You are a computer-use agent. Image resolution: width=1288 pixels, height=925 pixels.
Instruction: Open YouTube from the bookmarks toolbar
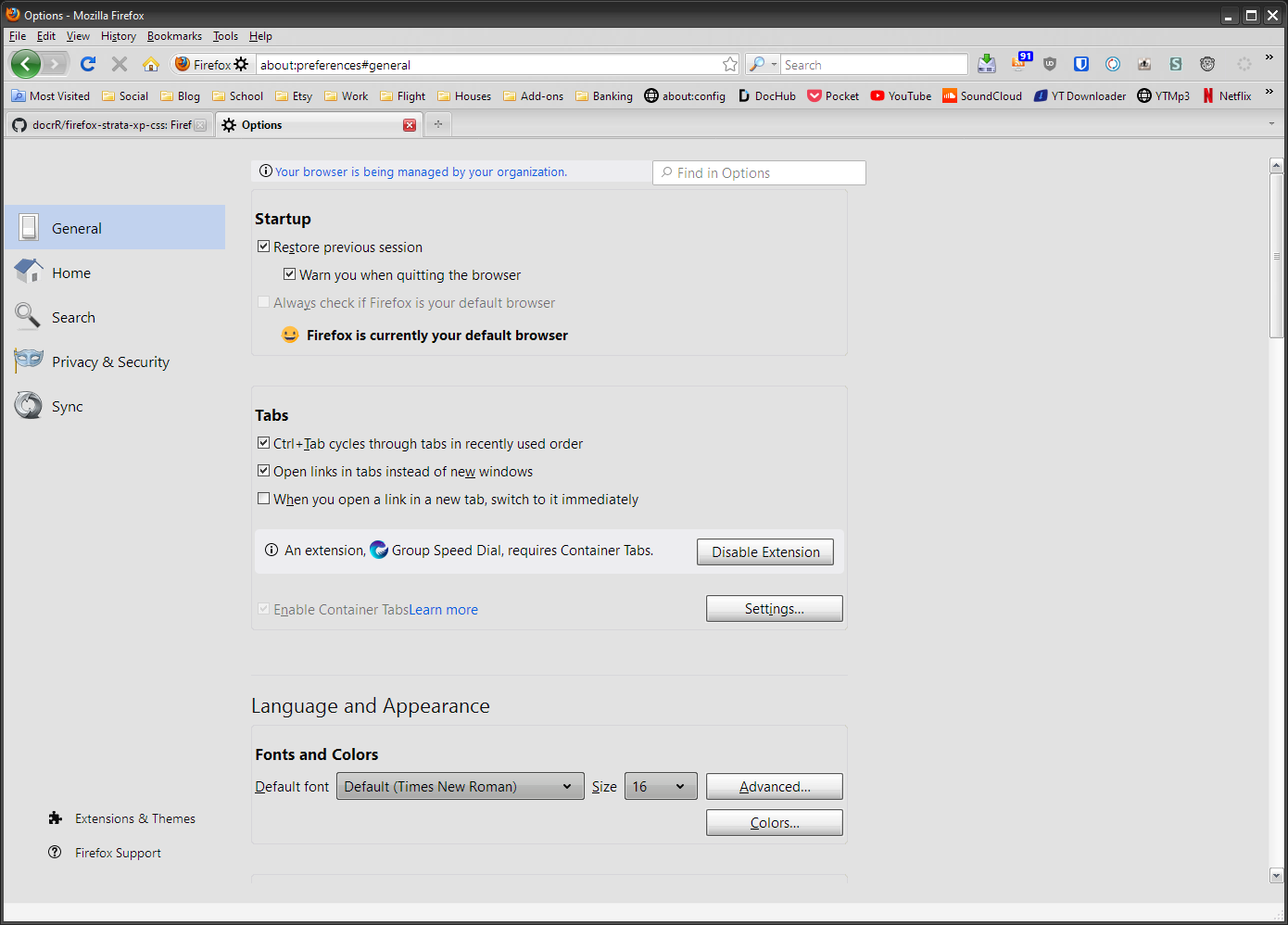click(900, 95)
